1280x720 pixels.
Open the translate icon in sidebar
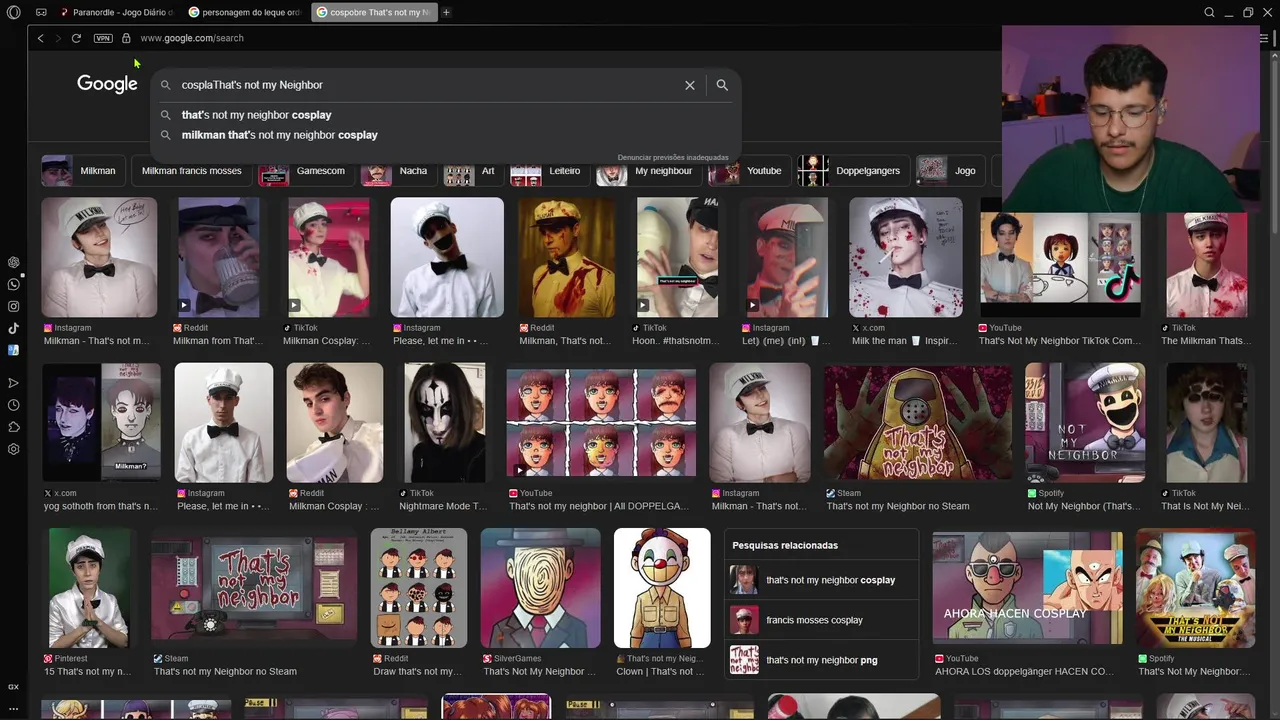[x=13, y=350]
